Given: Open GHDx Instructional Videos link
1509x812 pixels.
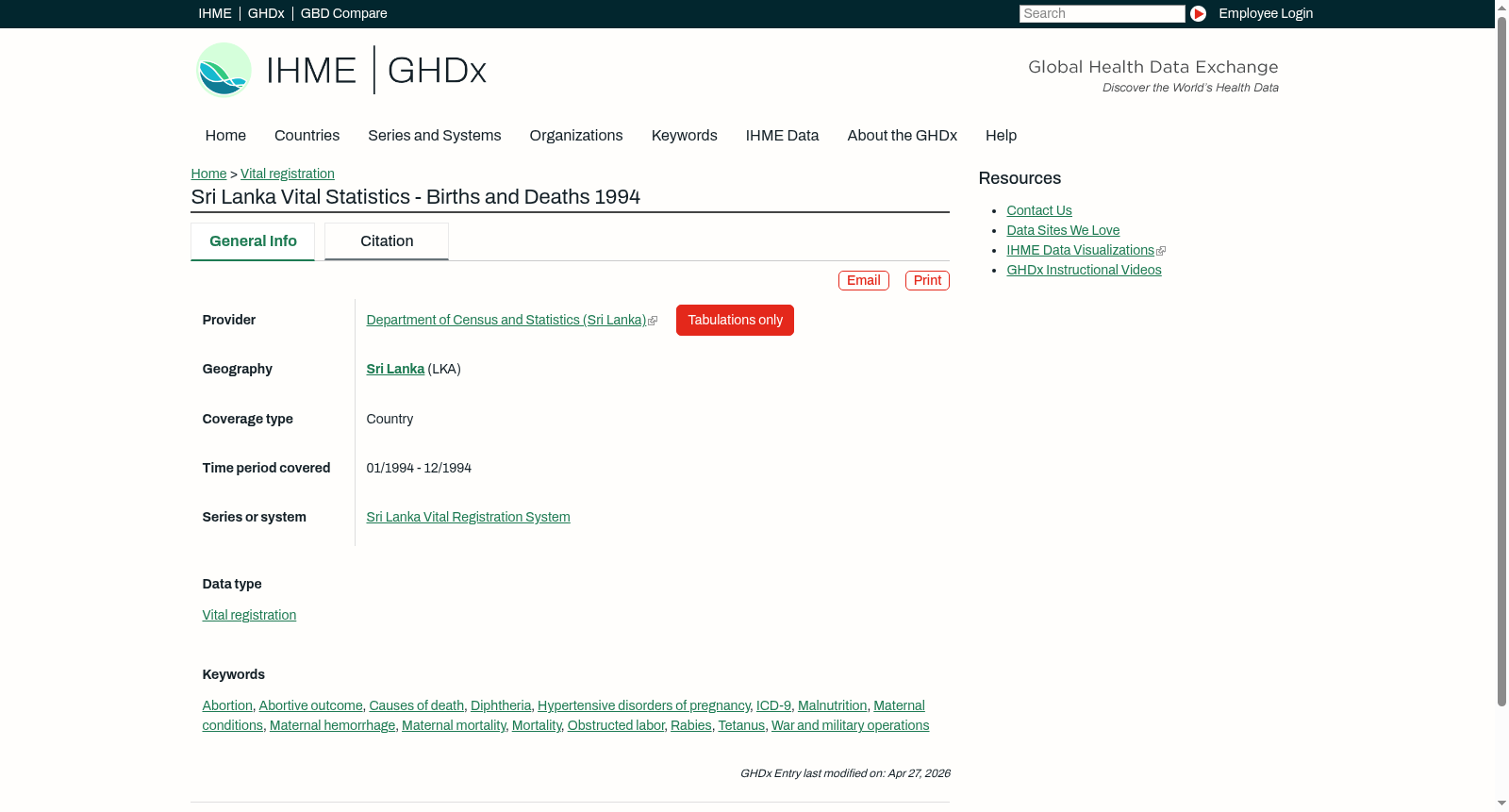Looking at the screenshot, I should 1084,270.
